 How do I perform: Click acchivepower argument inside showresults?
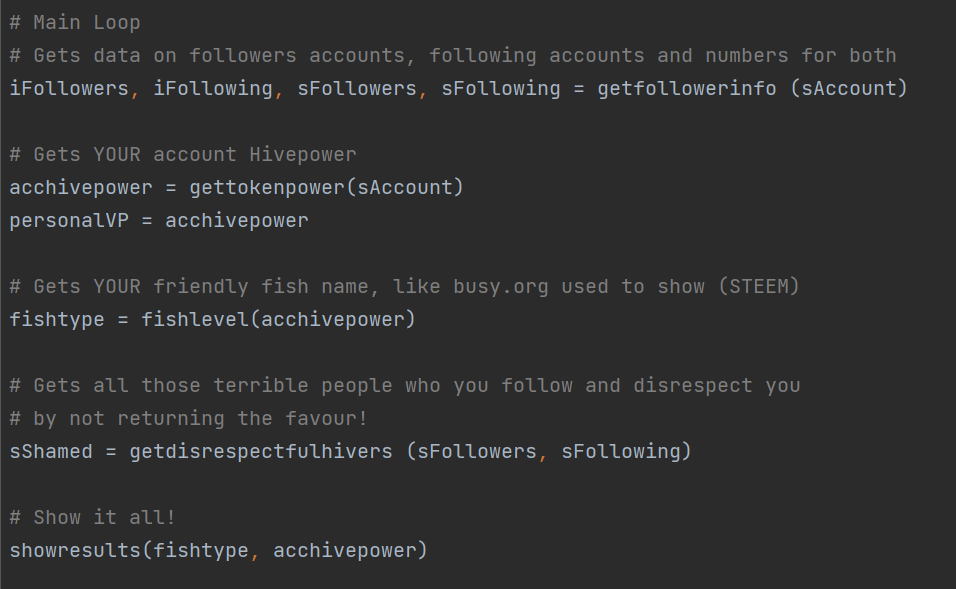coord(344,551)
